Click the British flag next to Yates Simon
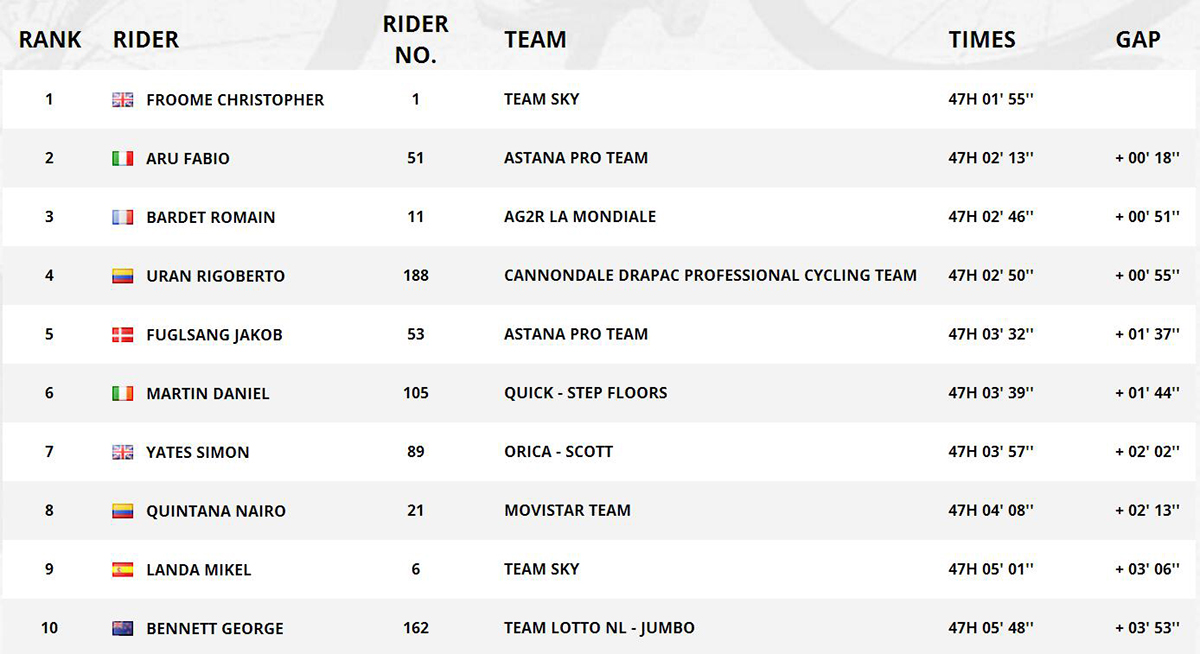This screenshot has width=1200, height=654. click(x=123, y=452)
